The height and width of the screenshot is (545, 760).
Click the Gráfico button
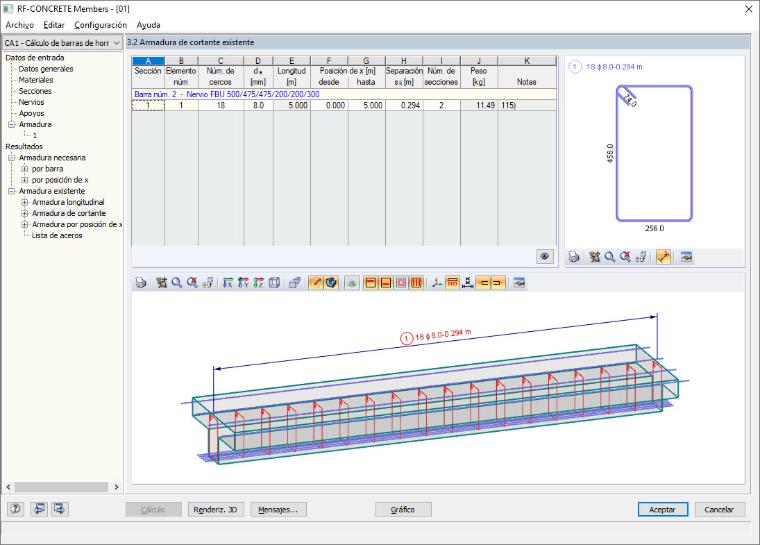(x=403, y=510)
